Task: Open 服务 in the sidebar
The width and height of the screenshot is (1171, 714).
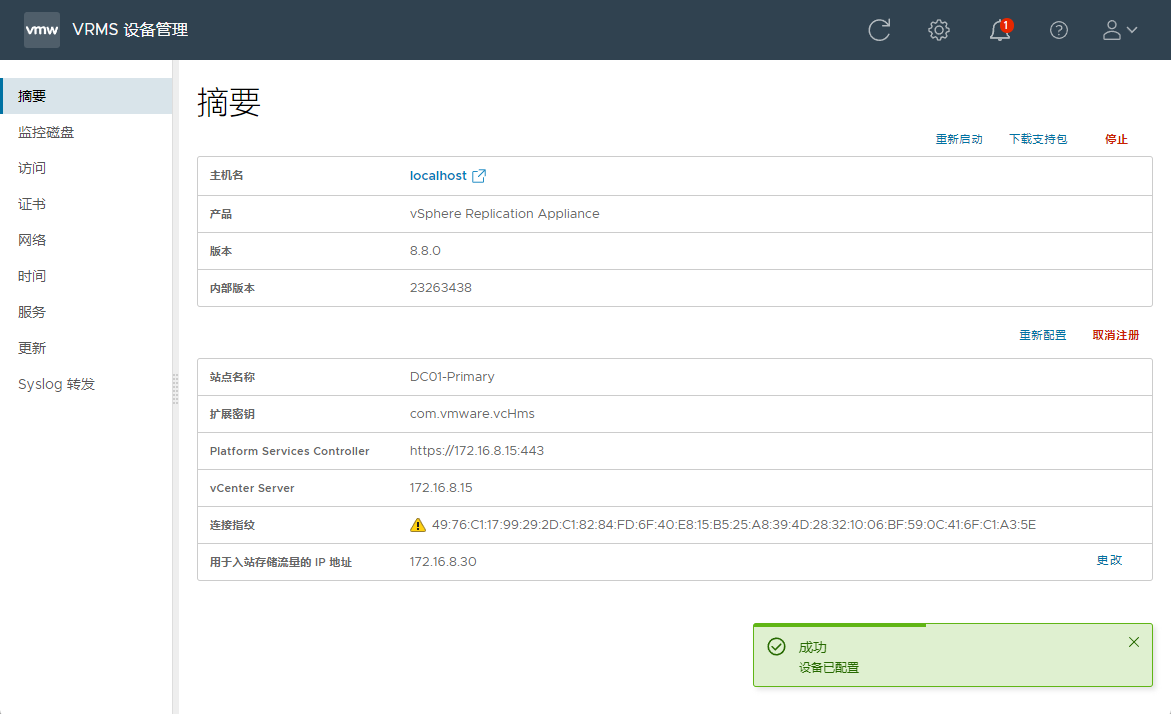Action: [87, 311]
